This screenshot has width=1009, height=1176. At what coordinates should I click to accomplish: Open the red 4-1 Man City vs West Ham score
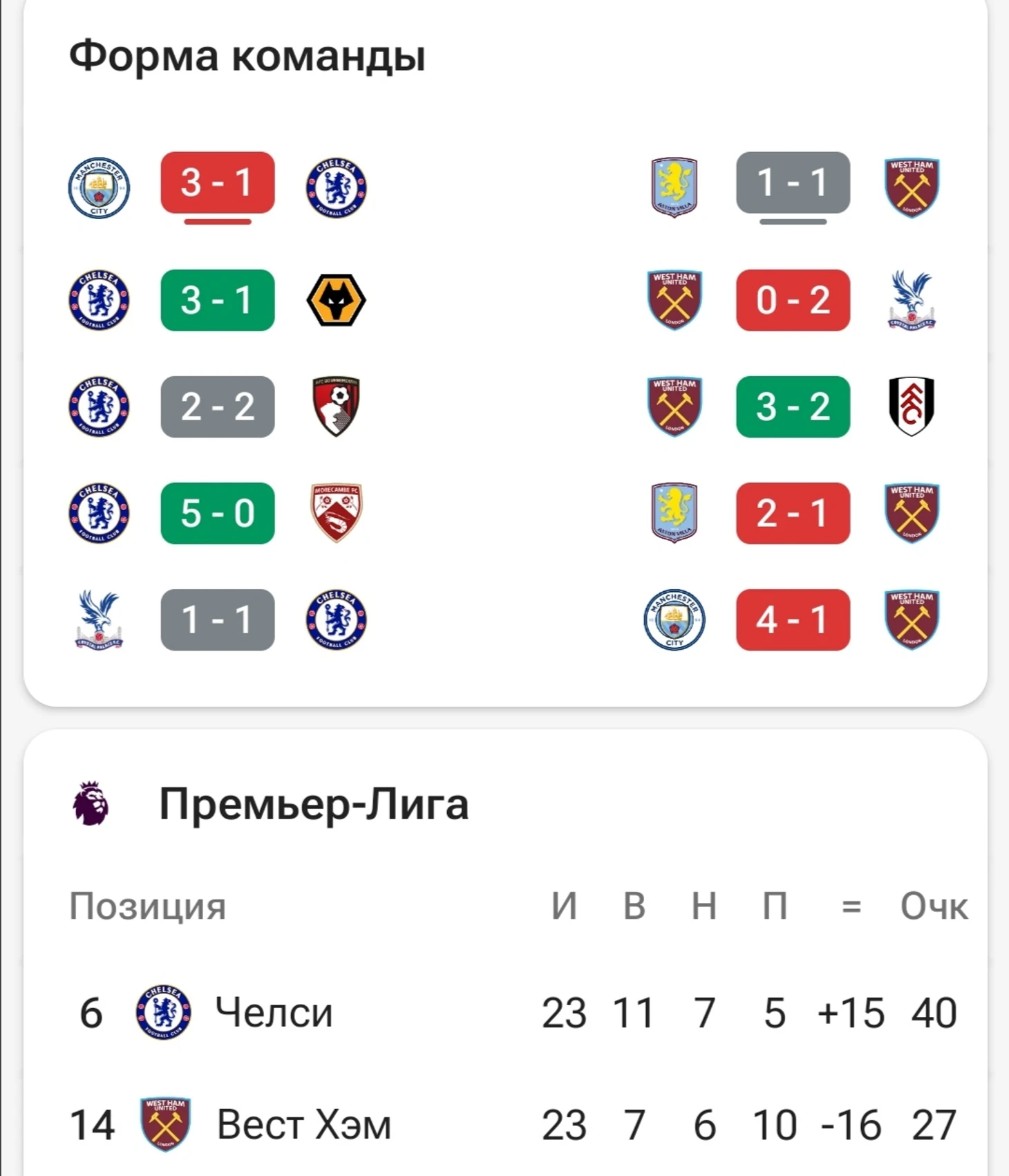click(x=793, y=619)
